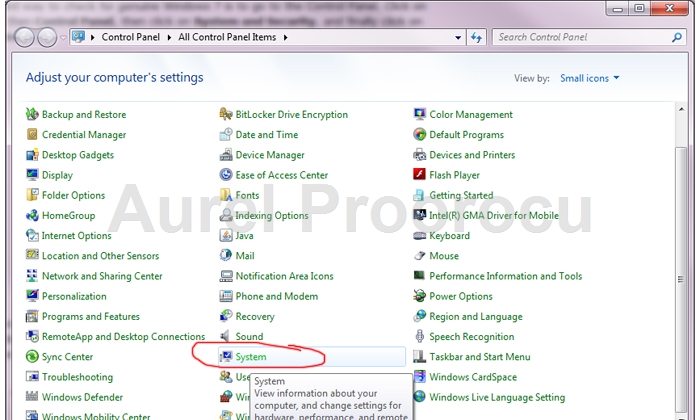The height and width of the screenshot is (420, 700).
Task: Click the Personalization icon
Action: coord(32,296)
